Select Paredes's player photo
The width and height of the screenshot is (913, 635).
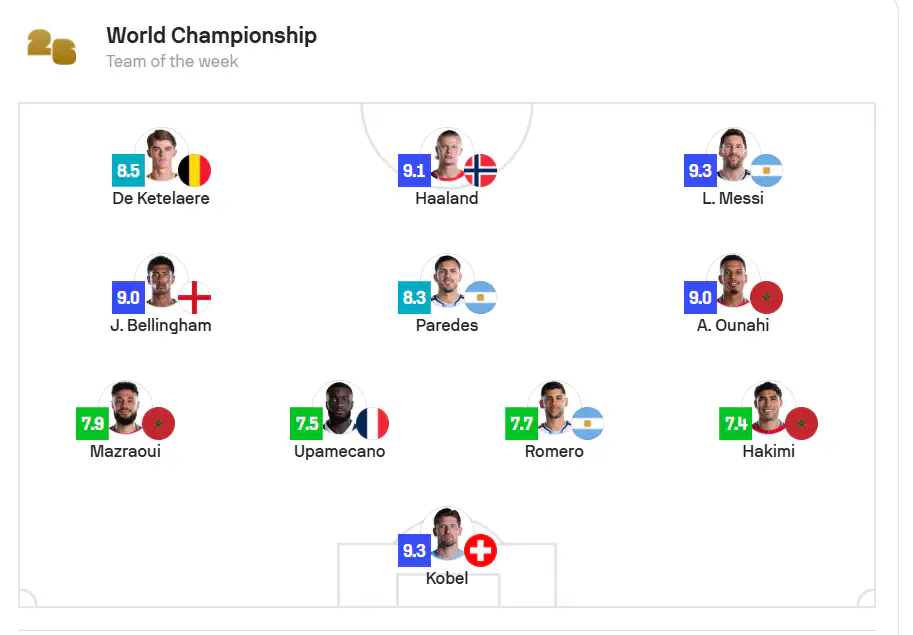447,282
